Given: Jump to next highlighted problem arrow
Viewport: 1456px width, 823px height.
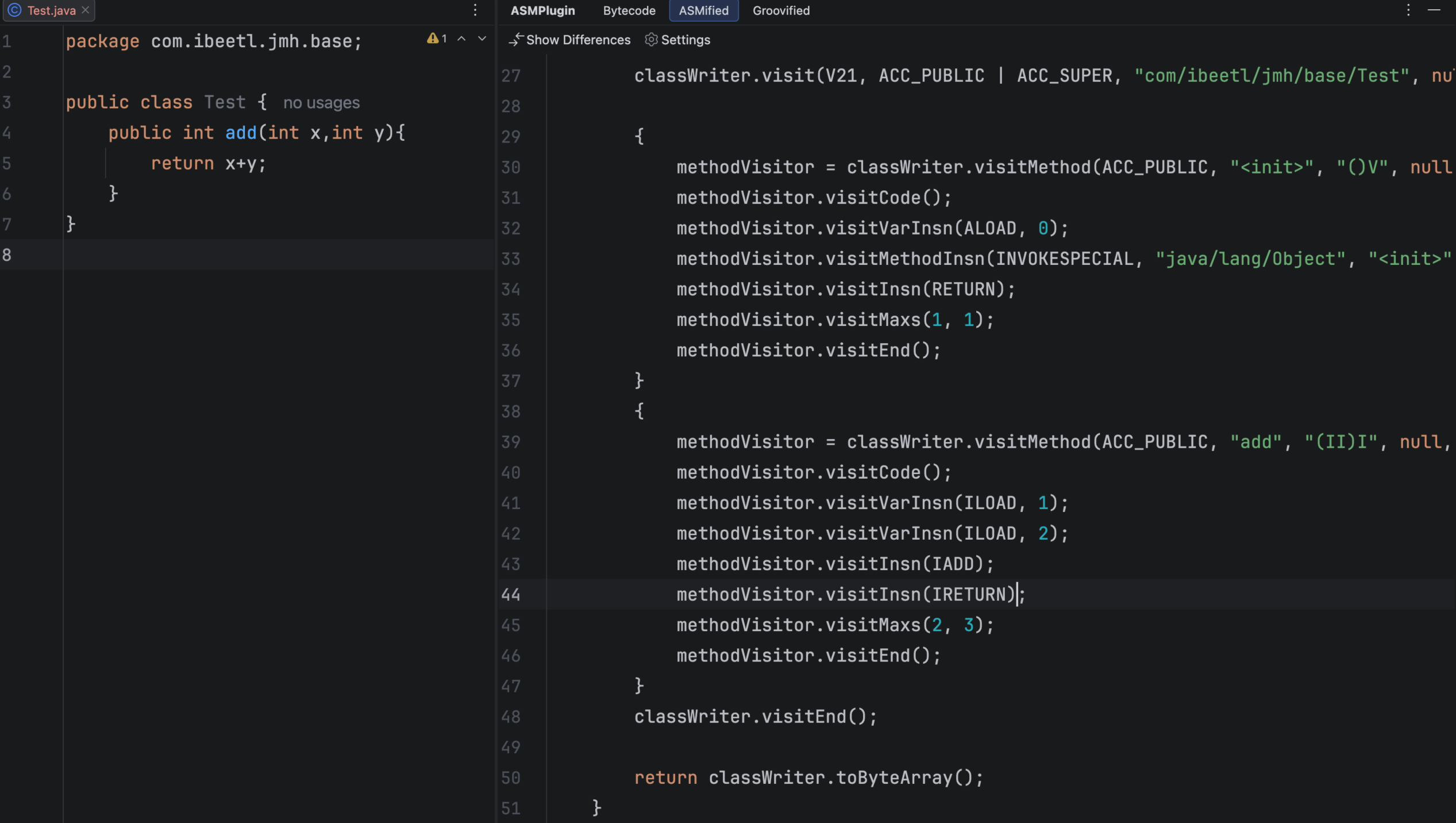Looking at the screenshot, I should 482,39.
